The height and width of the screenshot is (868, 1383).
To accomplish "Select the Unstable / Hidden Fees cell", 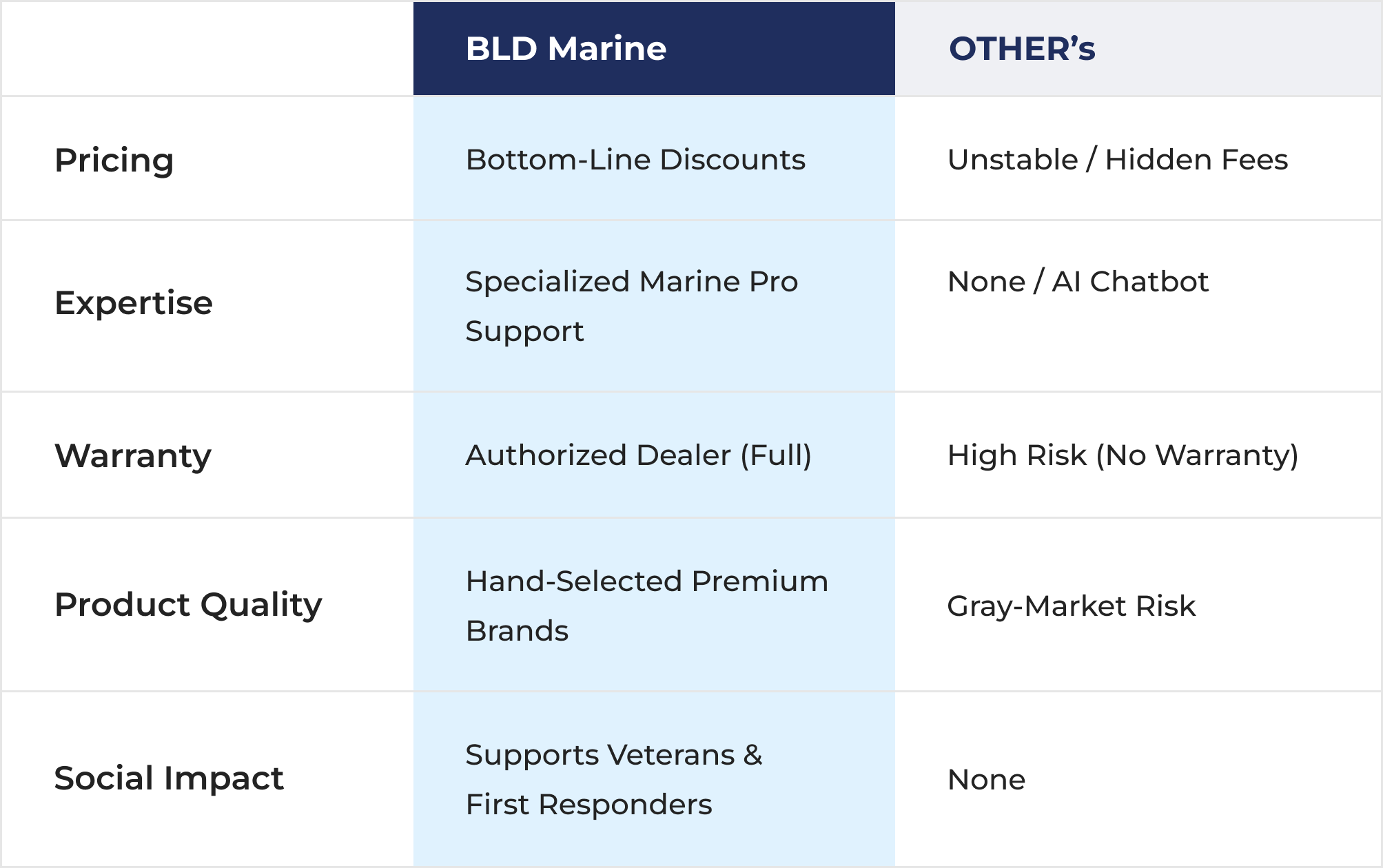I will tap(1117, 160).
